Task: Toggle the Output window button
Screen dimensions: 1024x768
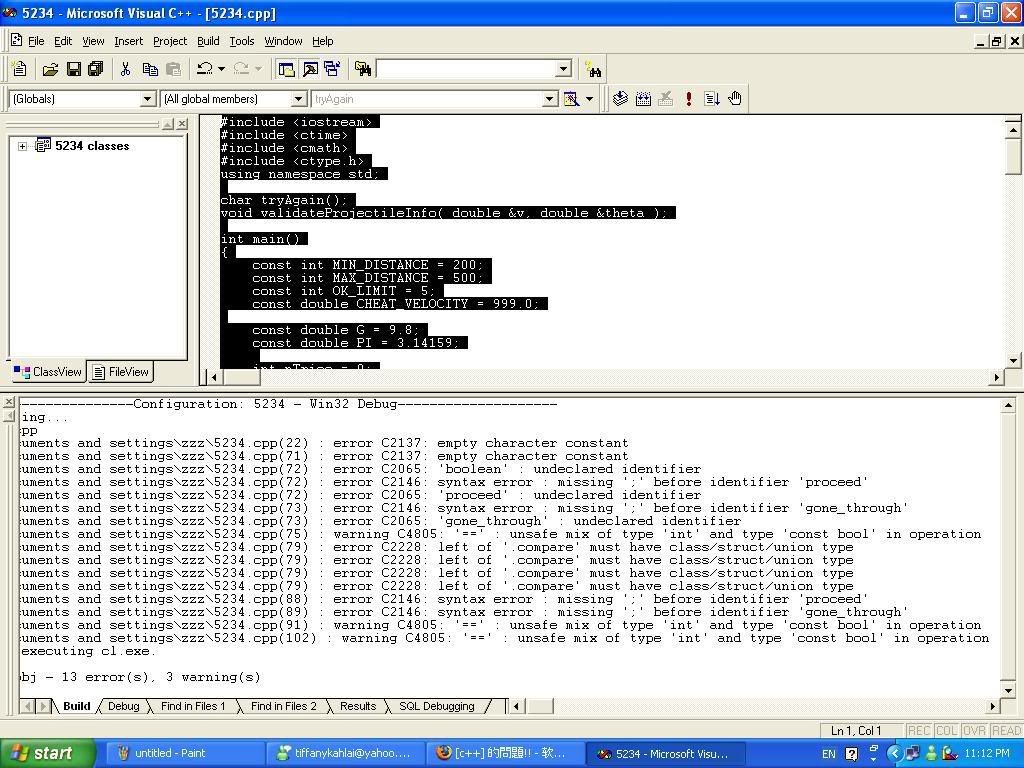Action: point(310,69)
